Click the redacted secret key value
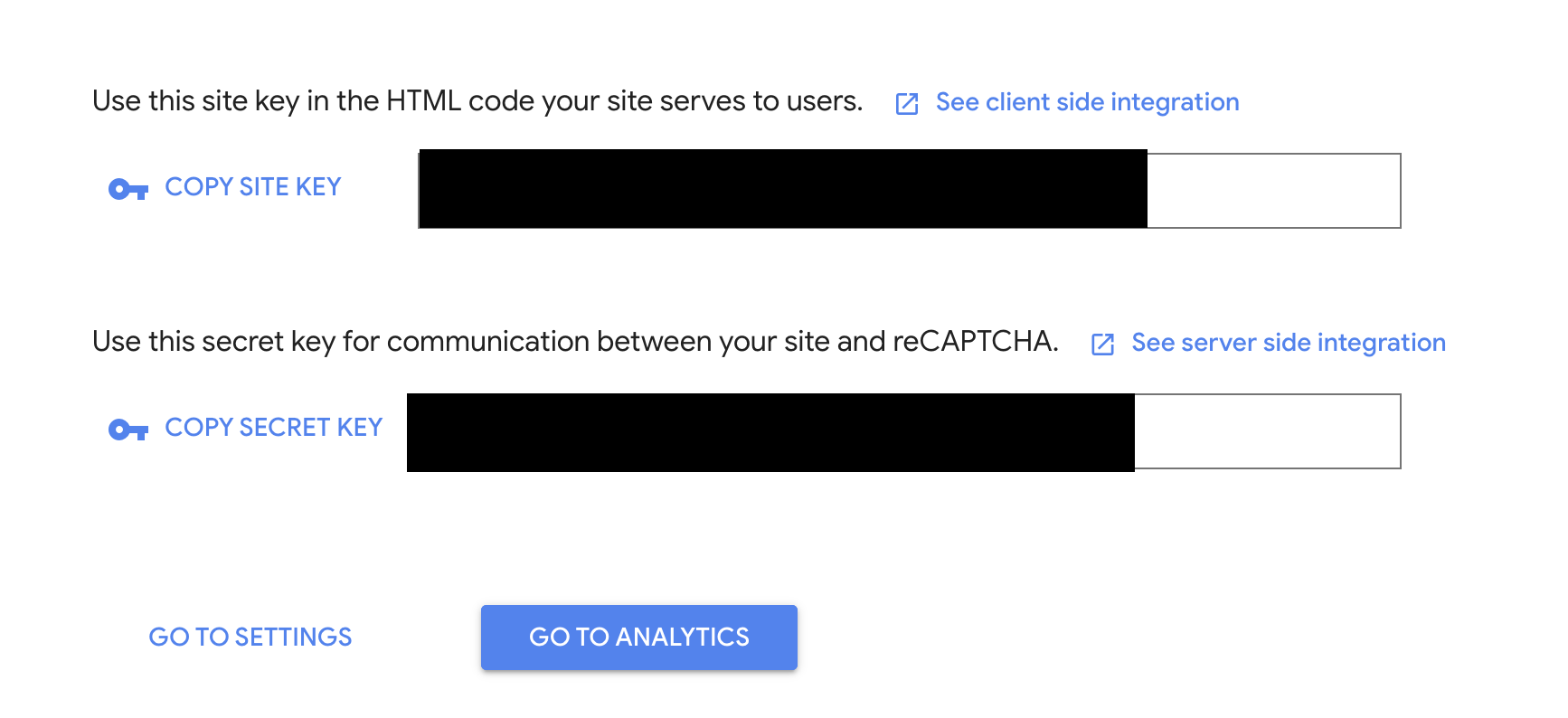 [x=770, y=432]
